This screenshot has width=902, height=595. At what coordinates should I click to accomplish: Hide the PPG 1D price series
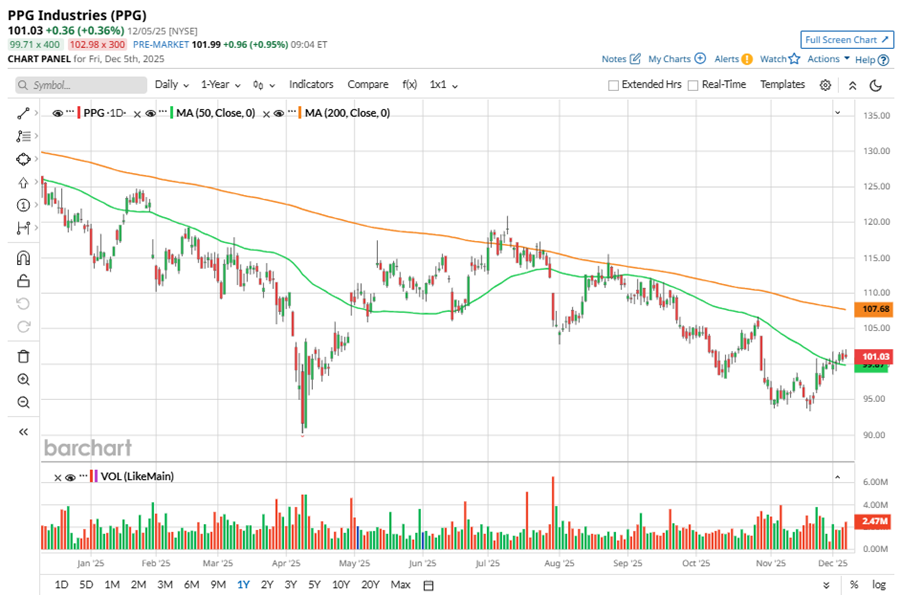tap(58, 113)
